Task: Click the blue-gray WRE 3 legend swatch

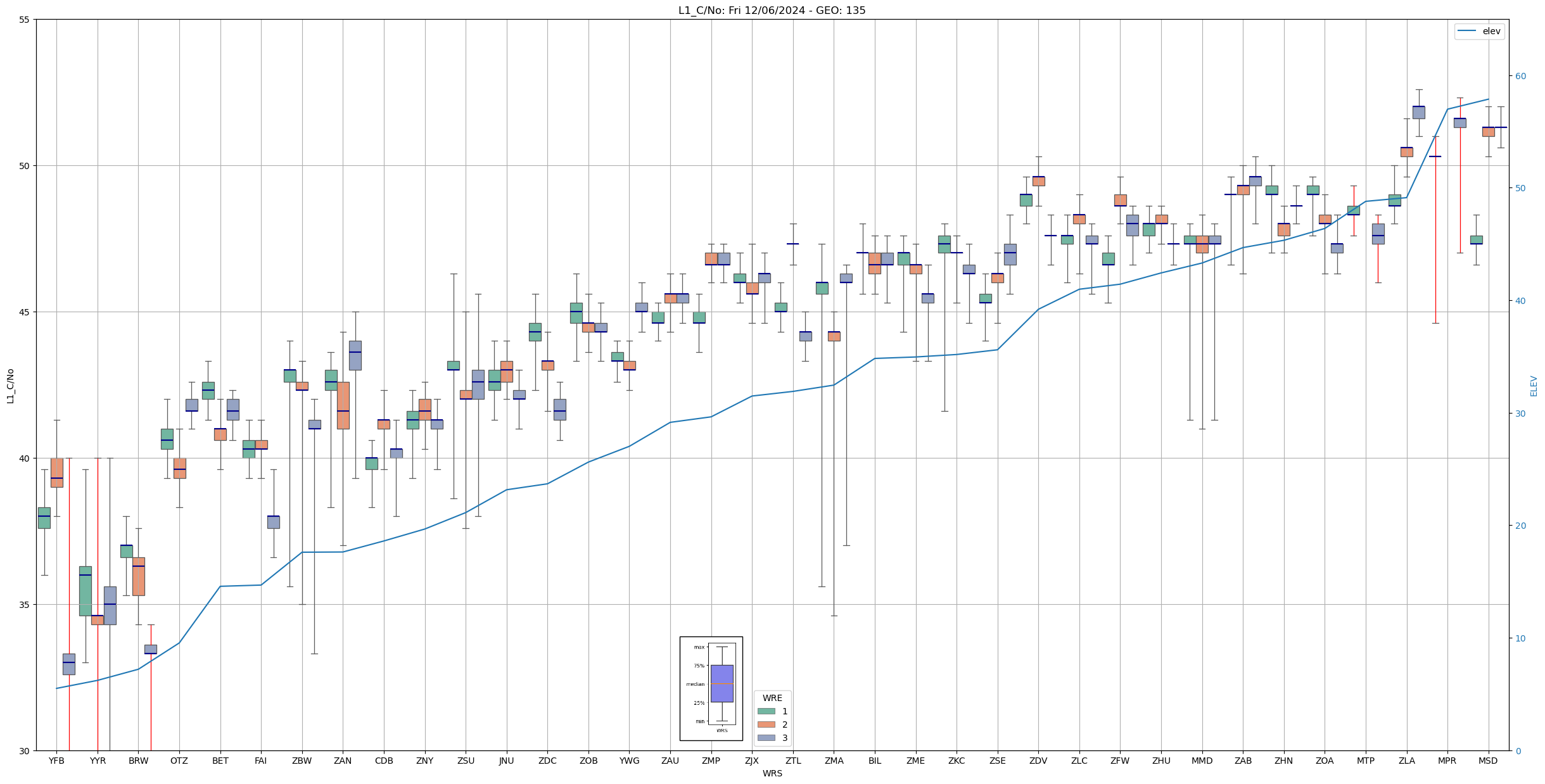Action: pyautogui.click(x=766, y=738)
